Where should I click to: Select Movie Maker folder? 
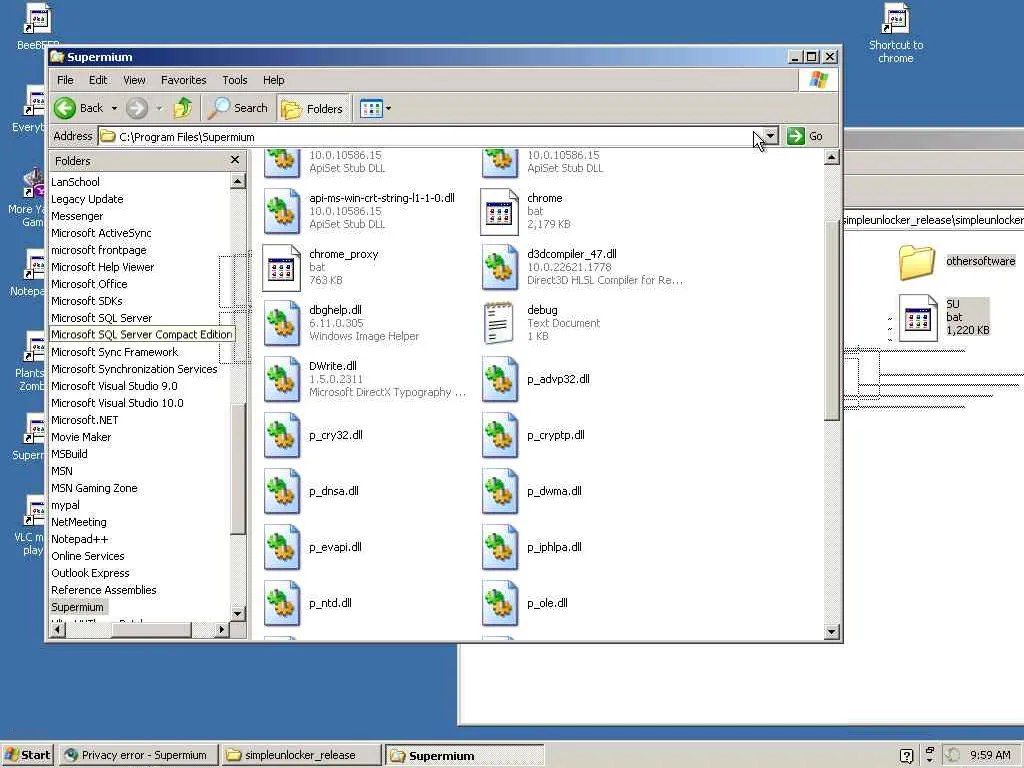pos(81,437)
